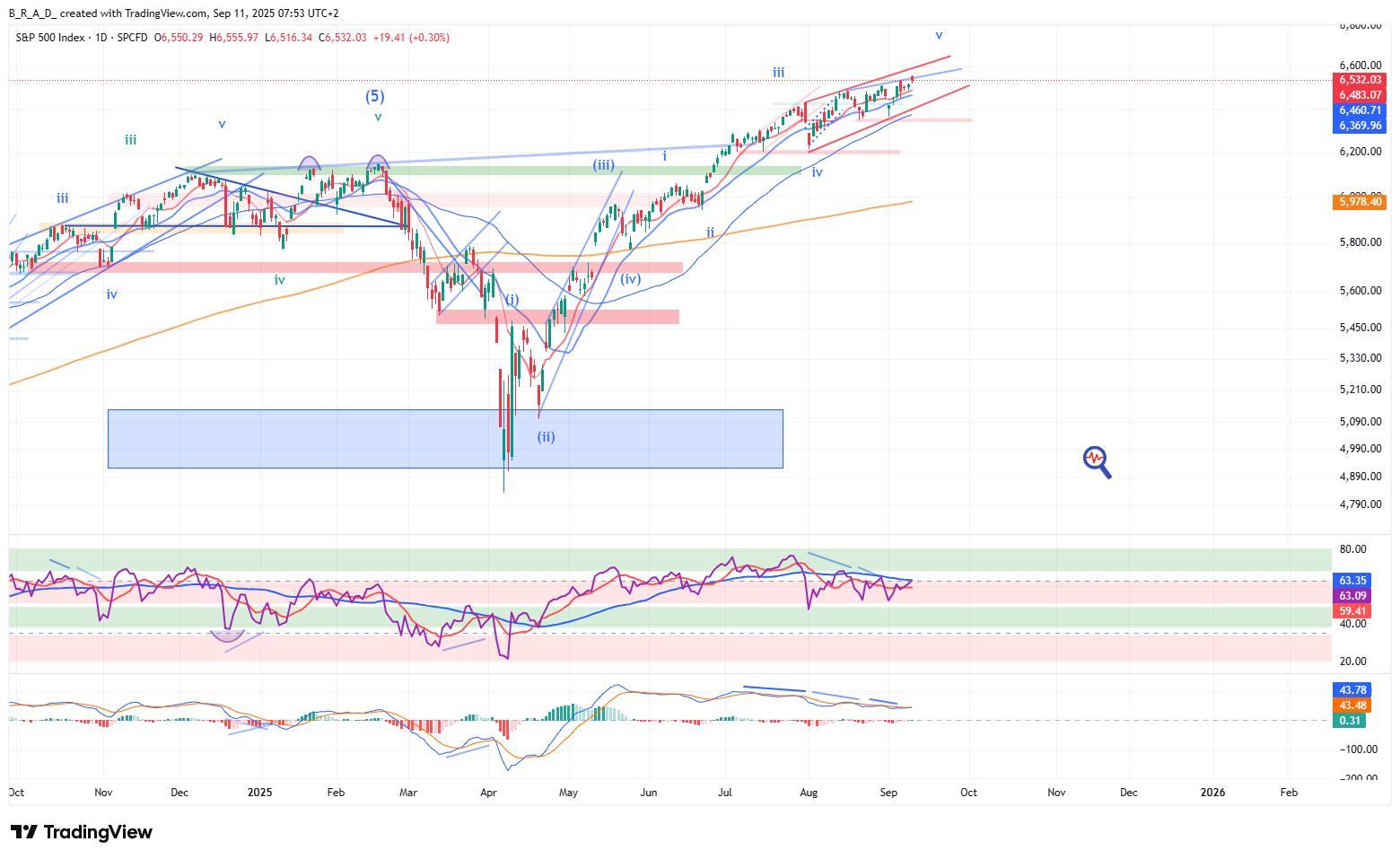The image size is (1400, 859).
Task: Click the open value O6,550.29
Action: point(179,38)
